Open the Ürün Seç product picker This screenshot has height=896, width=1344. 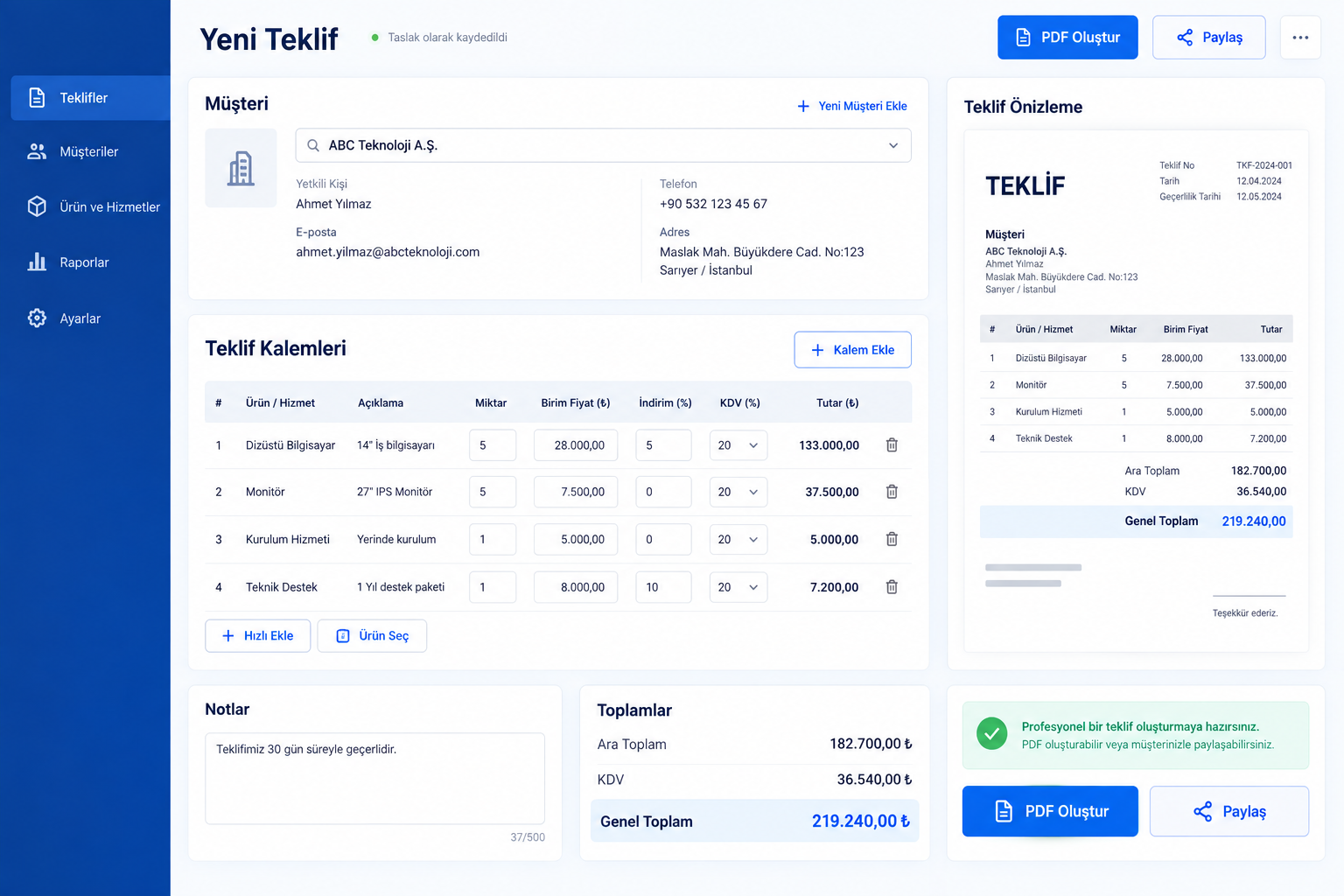point(372,636)
